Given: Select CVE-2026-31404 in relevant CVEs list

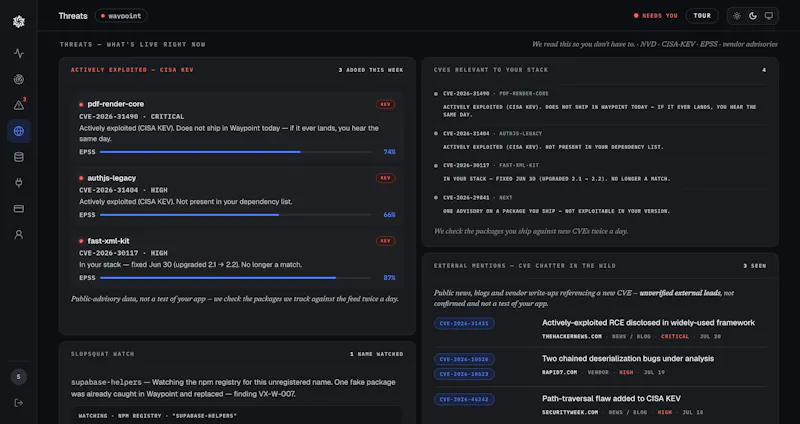Looking at the screenshot, I should click(466, 134).
